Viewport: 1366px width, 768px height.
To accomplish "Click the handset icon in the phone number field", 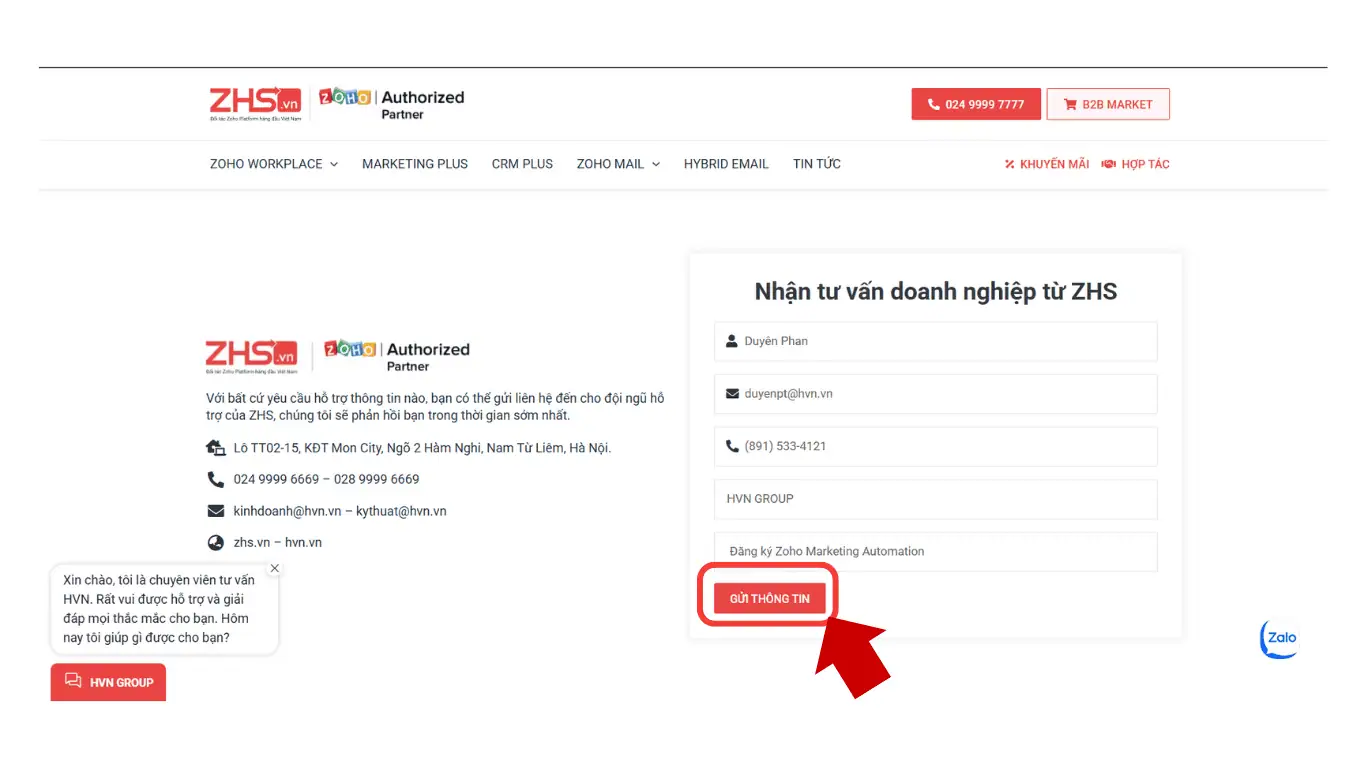I will click(x=732, y=446).
